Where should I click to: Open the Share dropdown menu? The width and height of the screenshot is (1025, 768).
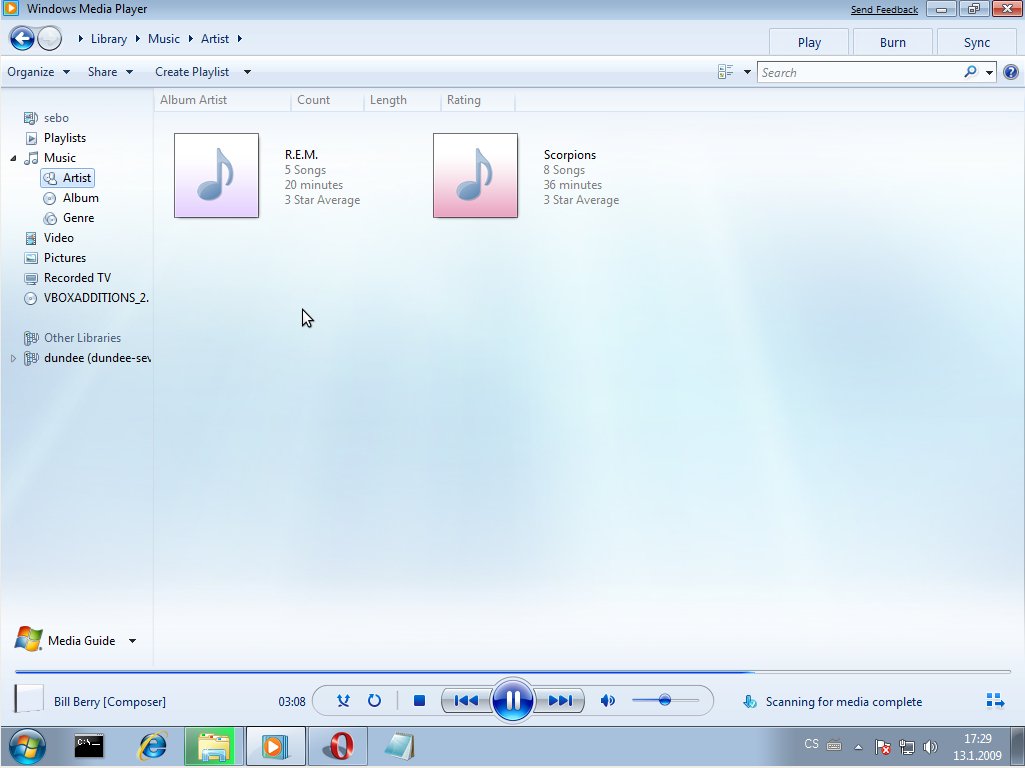pyautogui.click(x=110, y=72)
